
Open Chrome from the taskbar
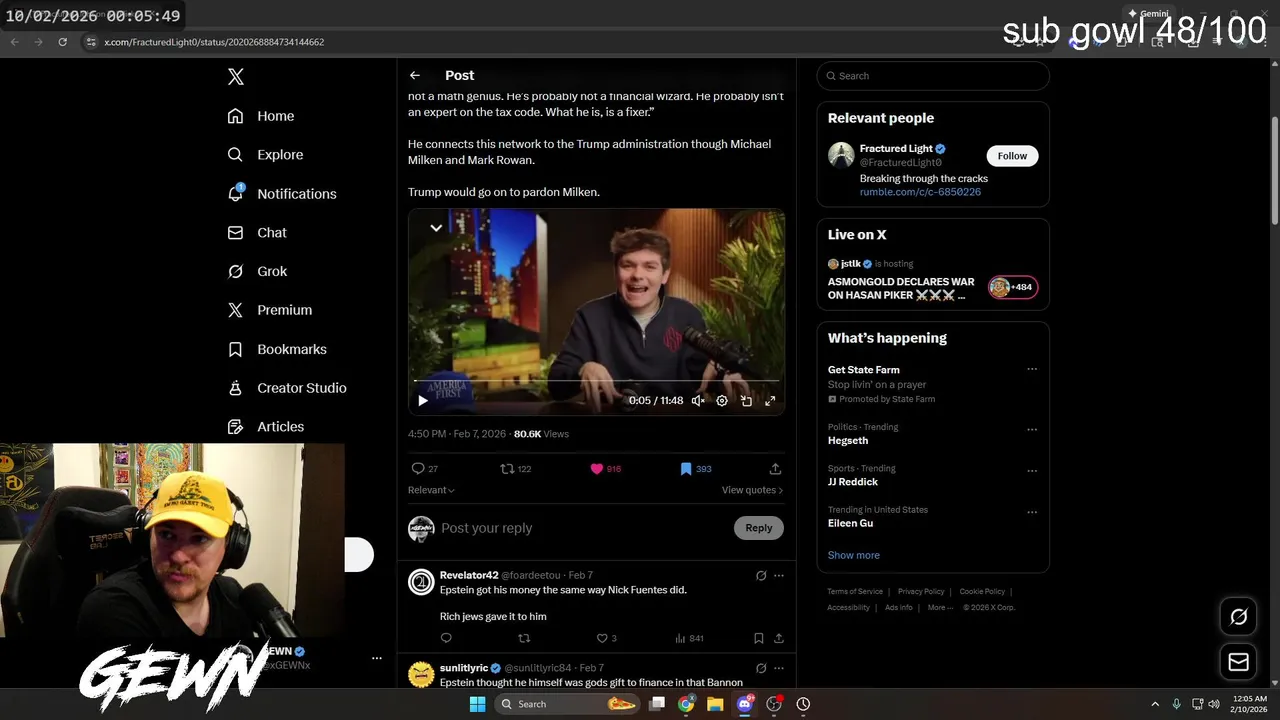686,704
